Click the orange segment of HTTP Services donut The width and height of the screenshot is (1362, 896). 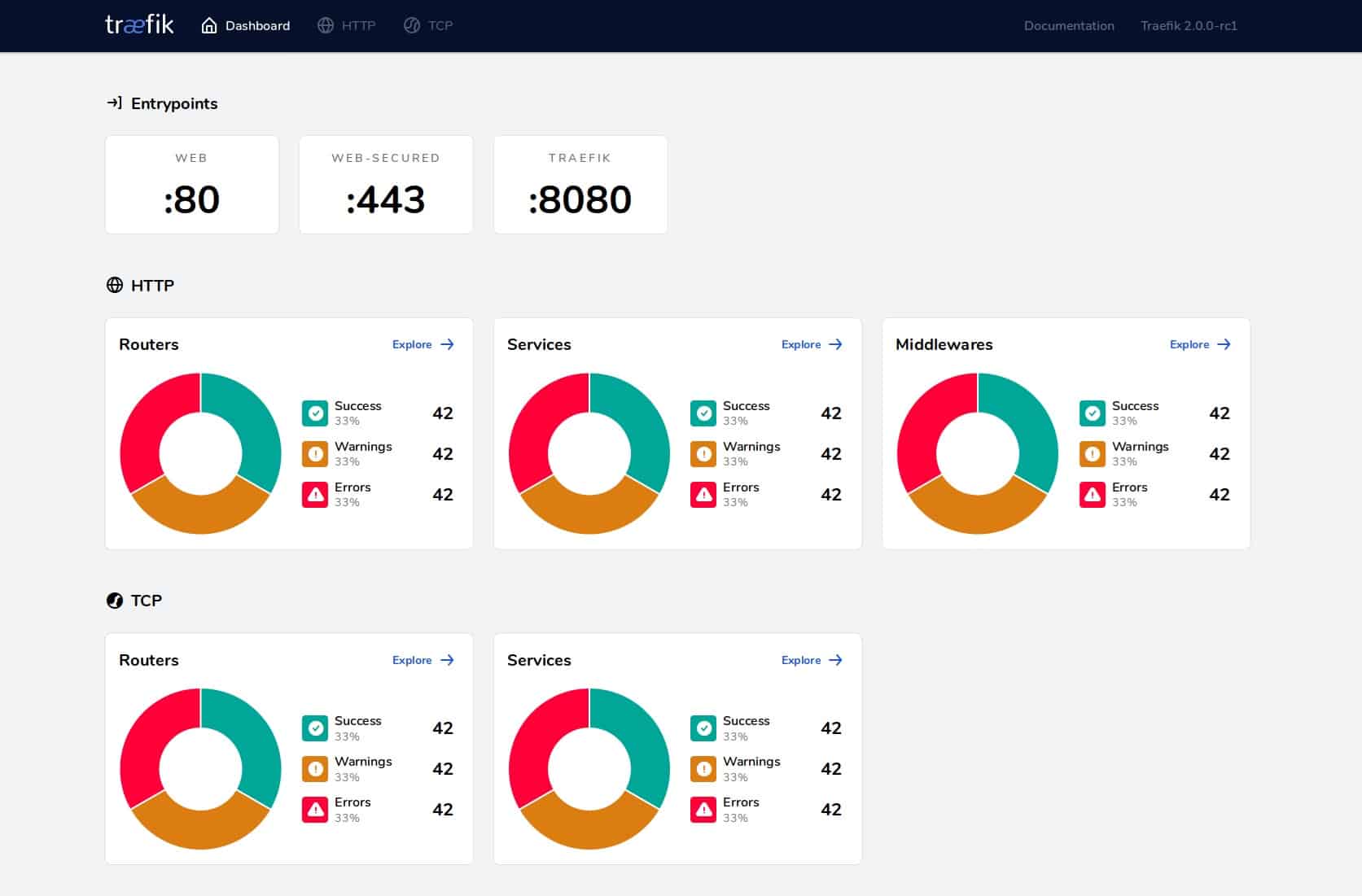pos(589,513)
